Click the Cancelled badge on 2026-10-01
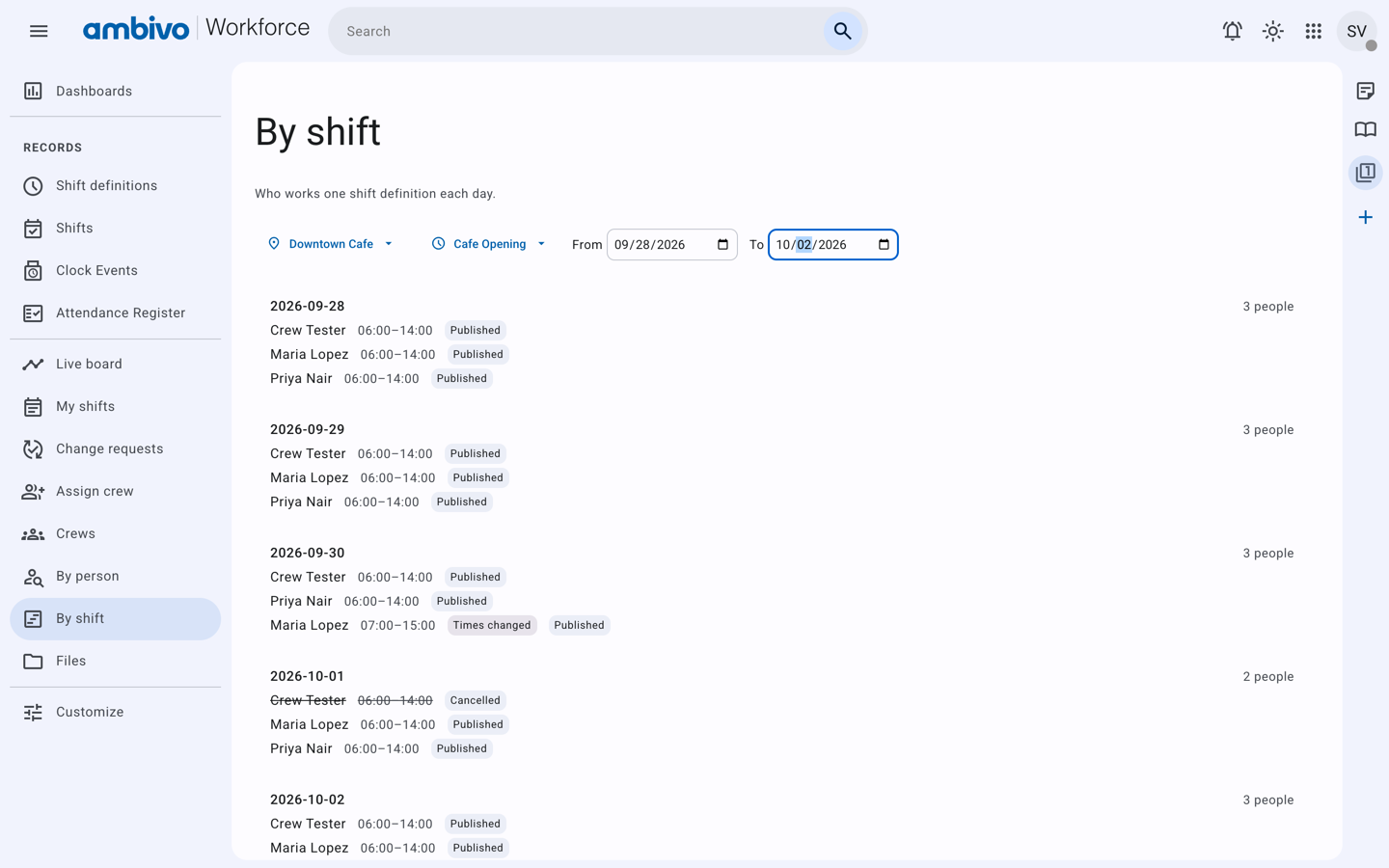This screenshot has width=1389, height=868. point(476,700)
